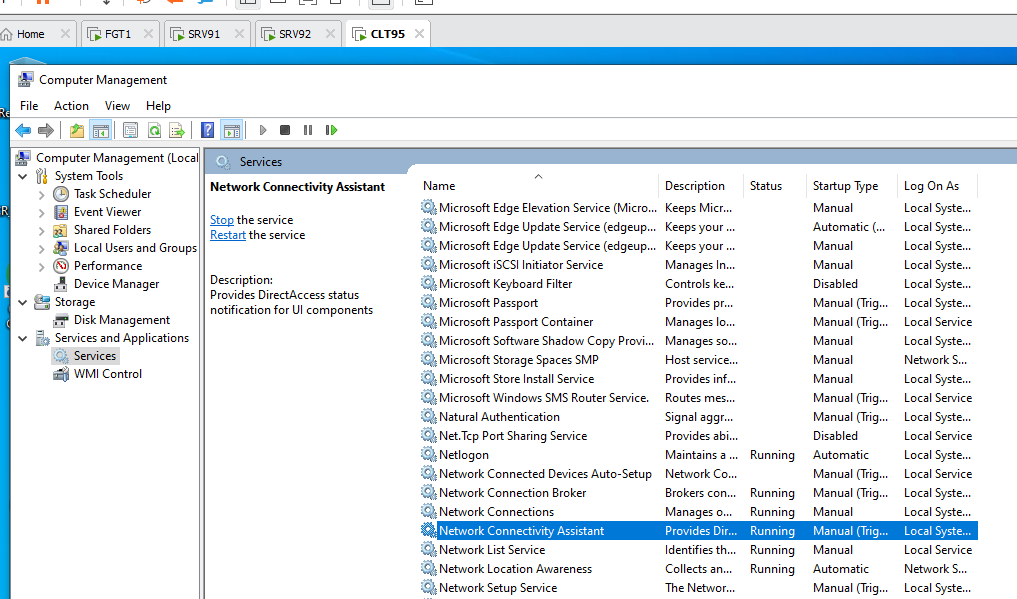Open the File menu

pos(29,106)
